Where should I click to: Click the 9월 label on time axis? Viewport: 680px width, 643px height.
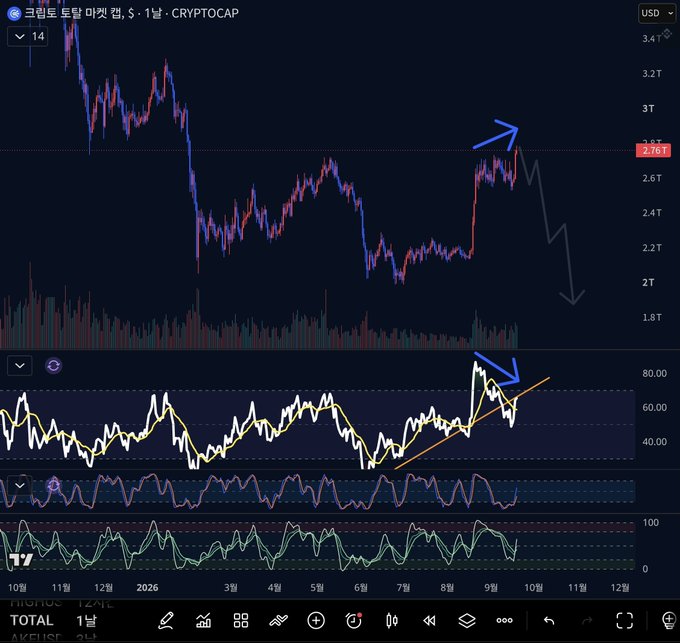(x=490, y=588)
